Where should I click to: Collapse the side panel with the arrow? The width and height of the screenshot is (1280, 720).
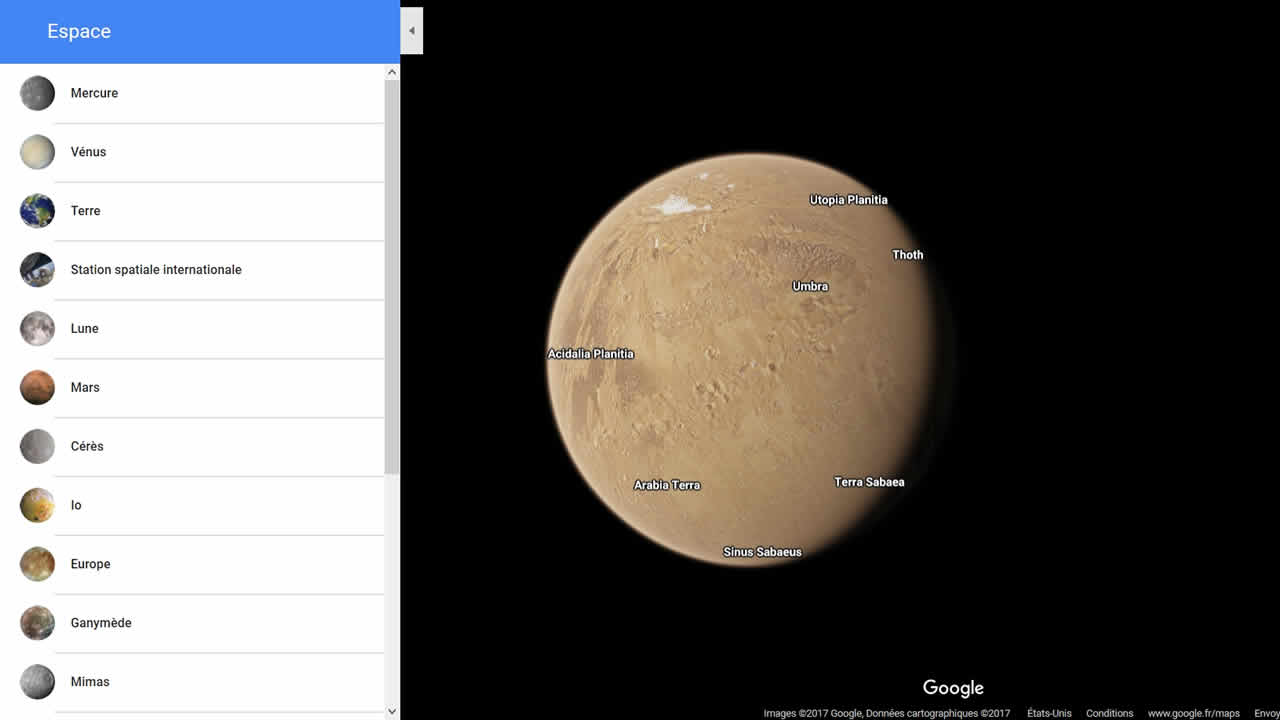411,31
